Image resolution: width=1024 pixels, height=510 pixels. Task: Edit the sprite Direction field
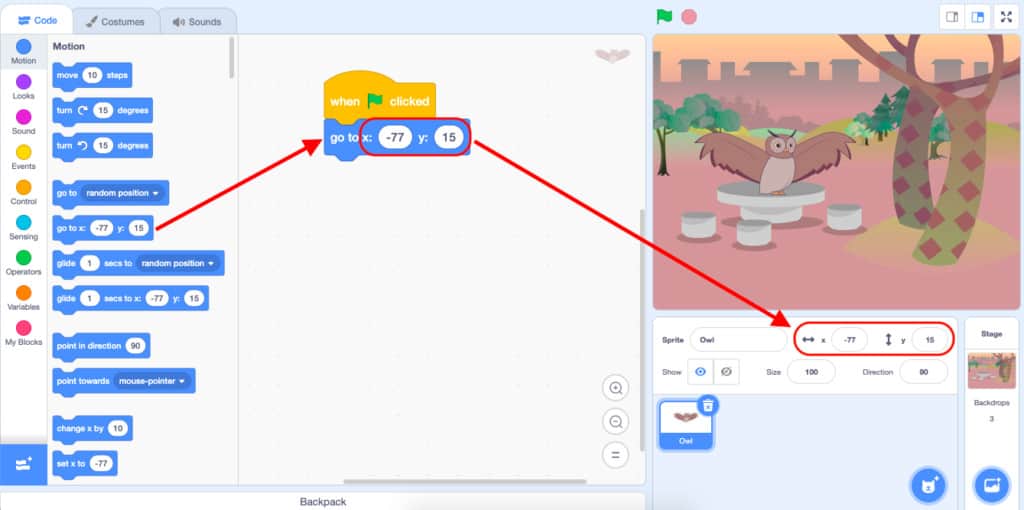coord(923,372)
